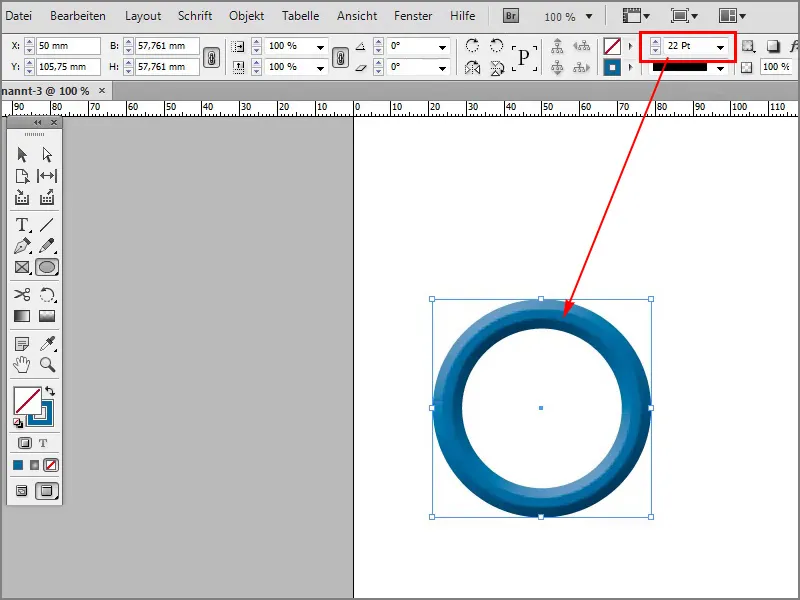The width and height of the screenshot is (800, 600).
Task: Select the Hand tool
Action: (x=22, y=365)
